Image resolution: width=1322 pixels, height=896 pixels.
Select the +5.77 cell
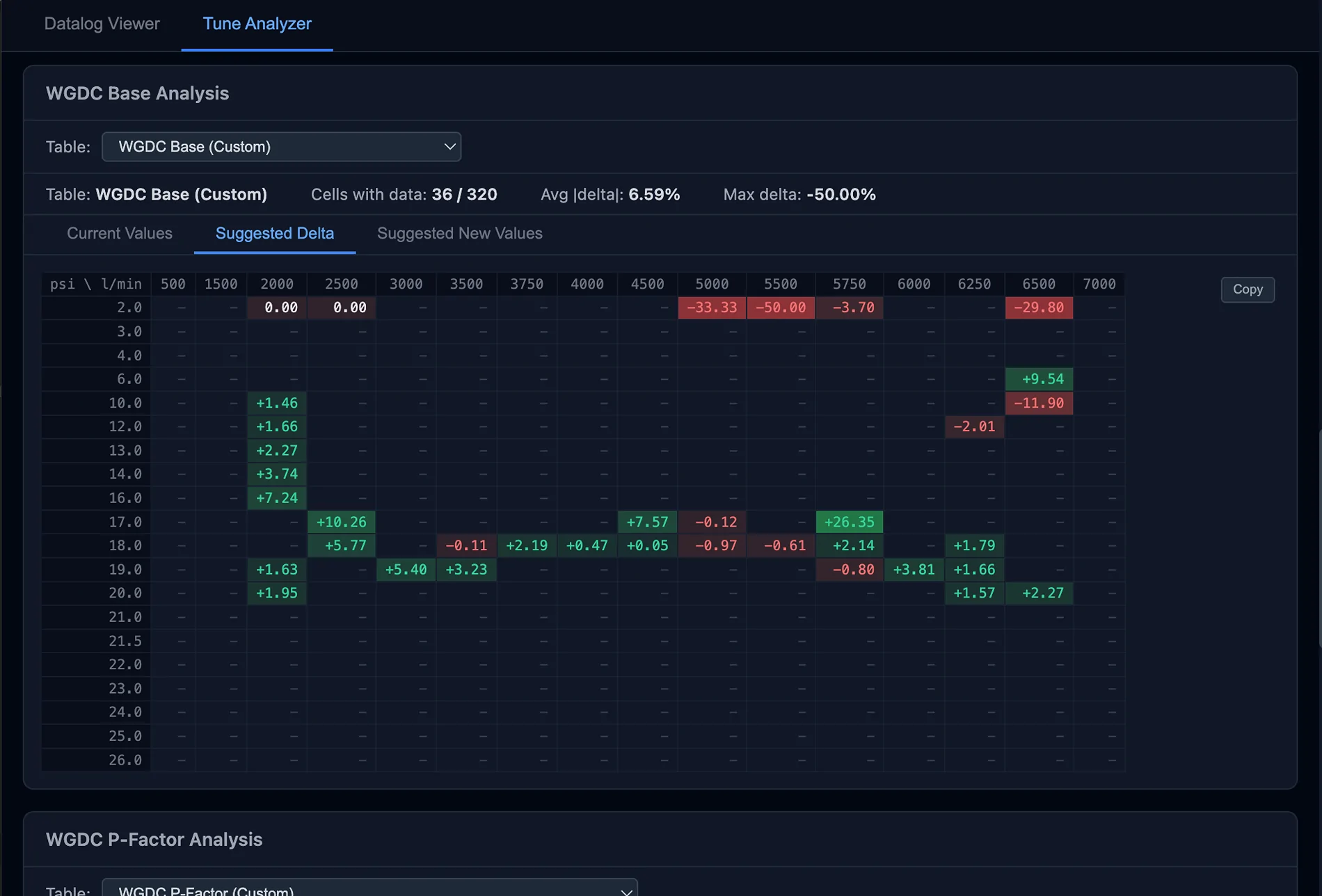click(x=342, y=545)
